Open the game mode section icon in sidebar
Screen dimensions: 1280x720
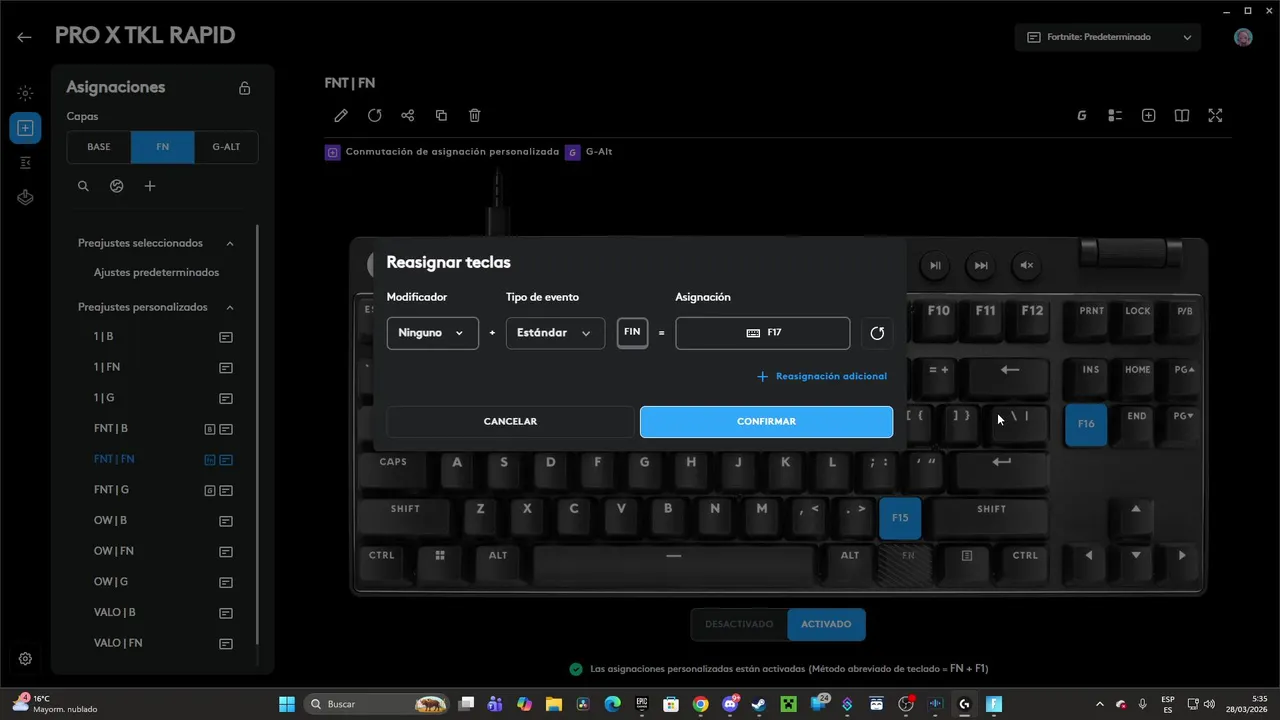tap(25, 197)
